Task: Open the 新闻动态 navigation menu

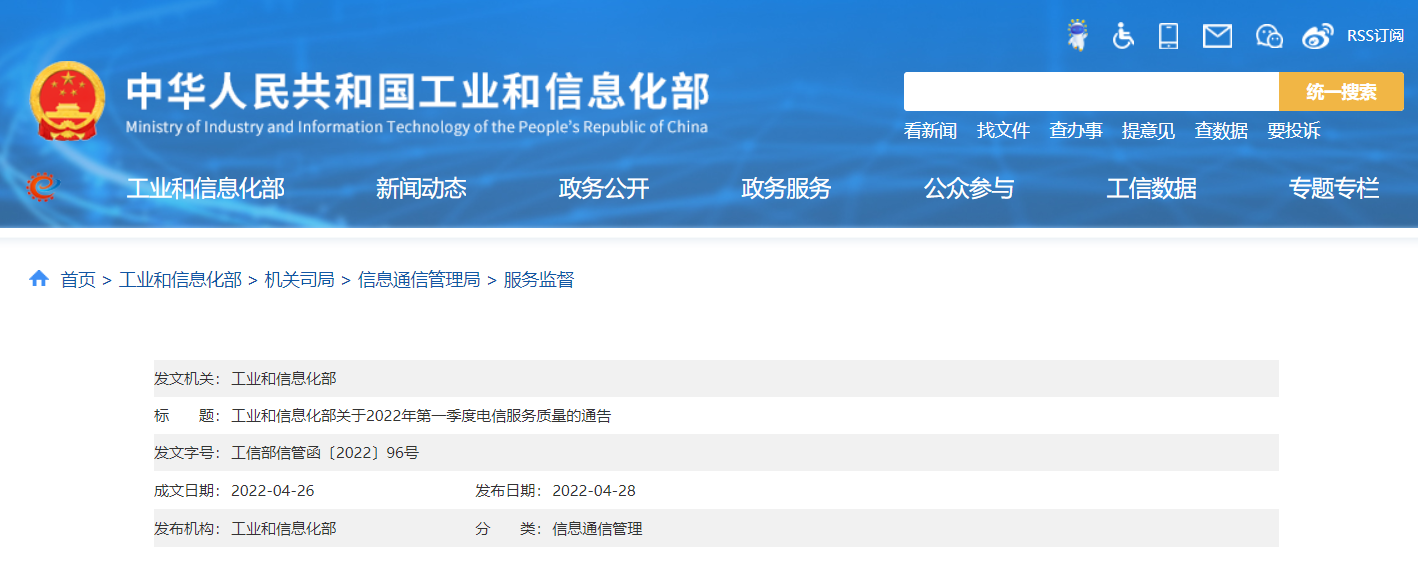Action: (421, 188)
